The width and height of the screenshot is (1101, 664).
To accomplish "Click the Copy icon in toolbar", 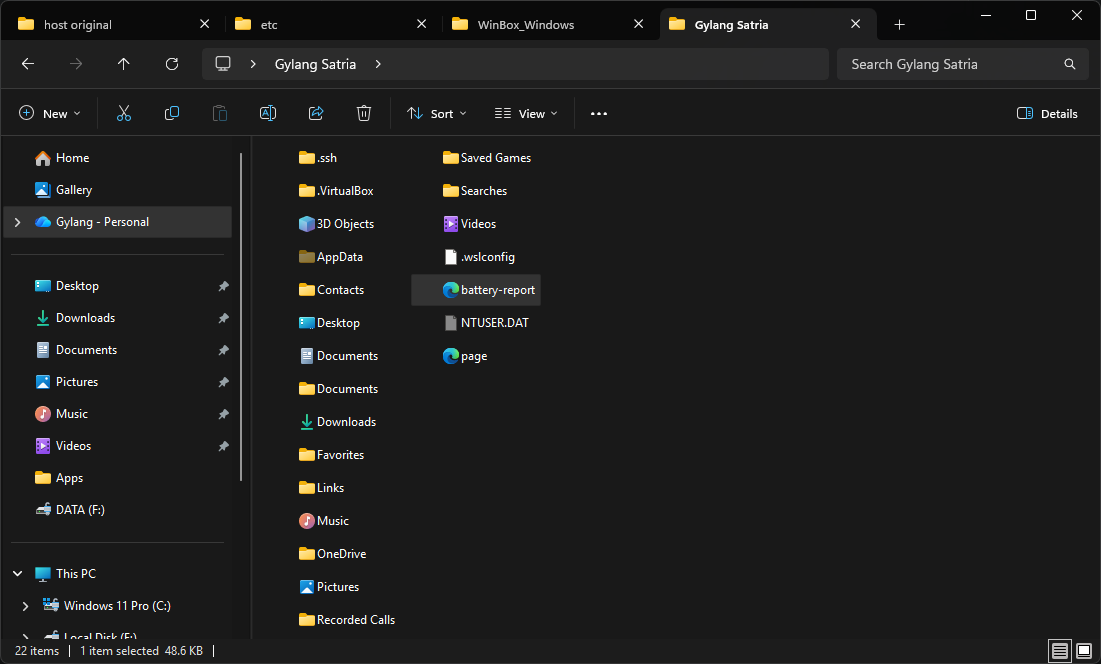I will 172,114.
